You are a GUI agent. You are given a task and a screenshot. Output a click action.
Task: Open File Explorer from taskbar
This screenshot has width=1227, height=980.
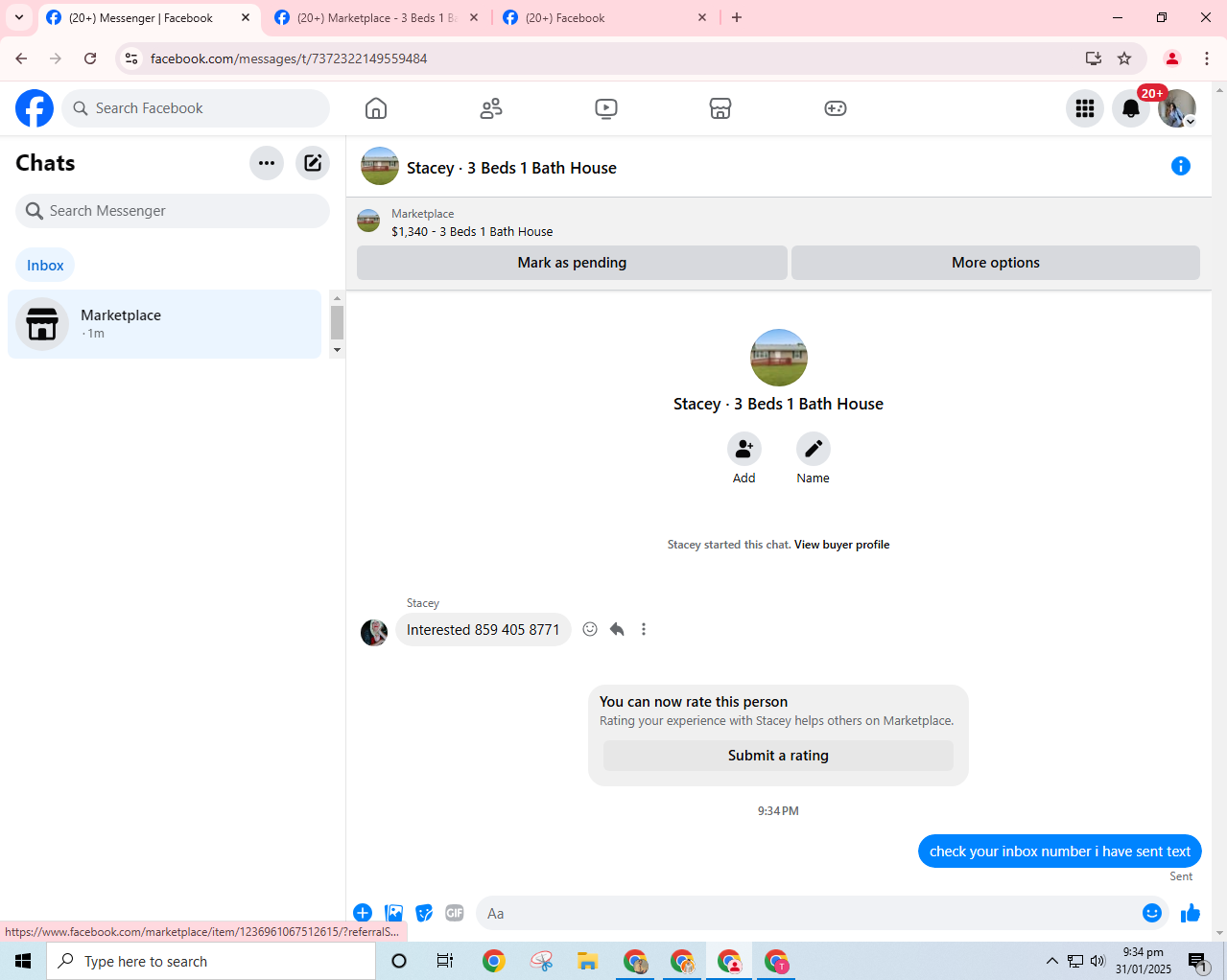pos(587,961)
